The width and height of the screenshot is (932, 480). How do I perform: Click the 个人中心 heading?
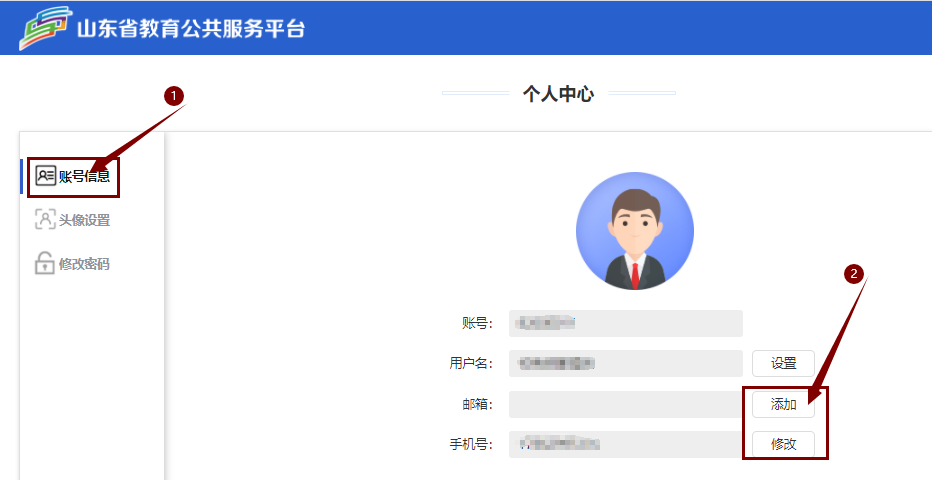[558, 93]
